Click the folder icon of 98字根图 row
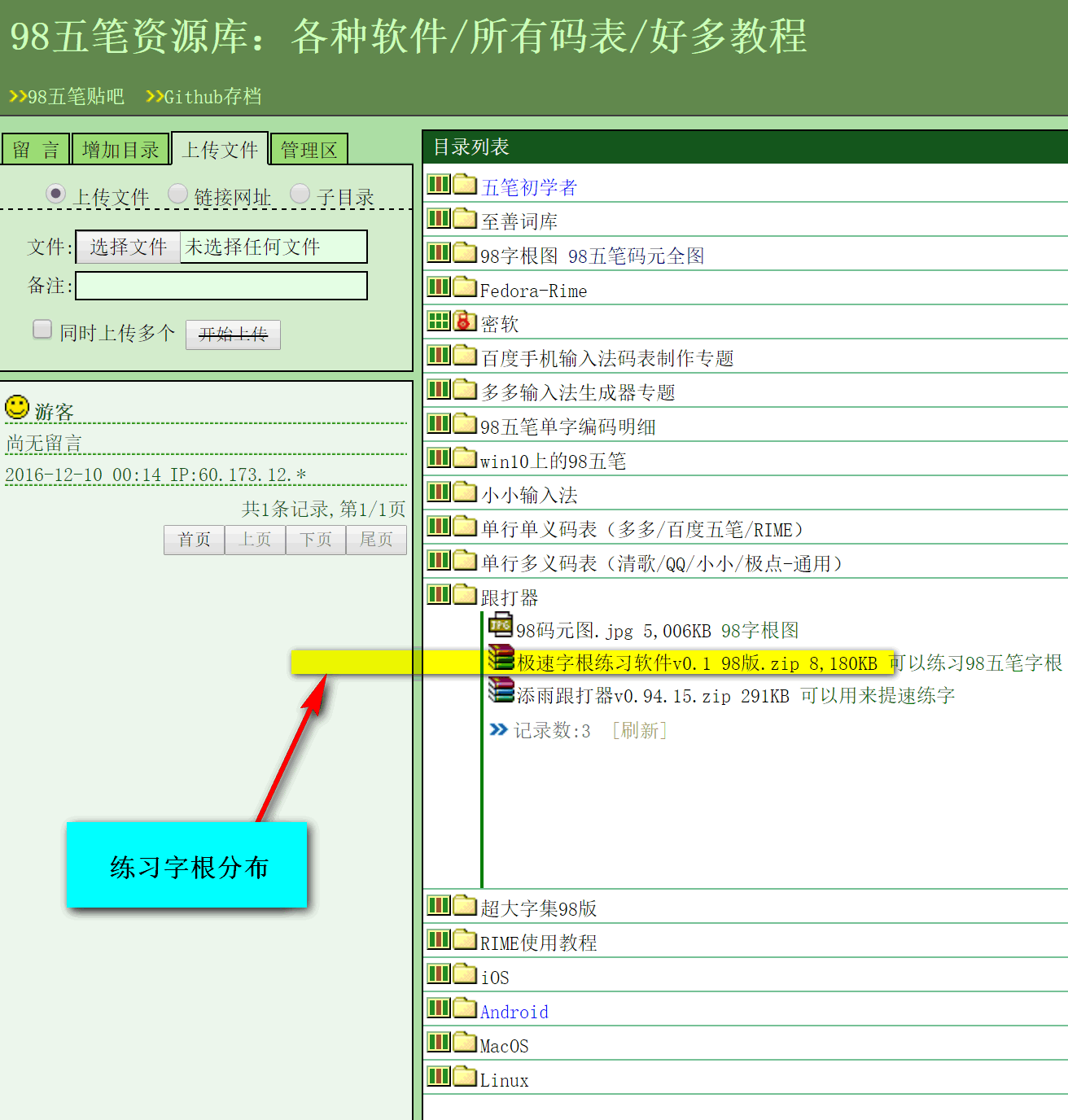 465,252
